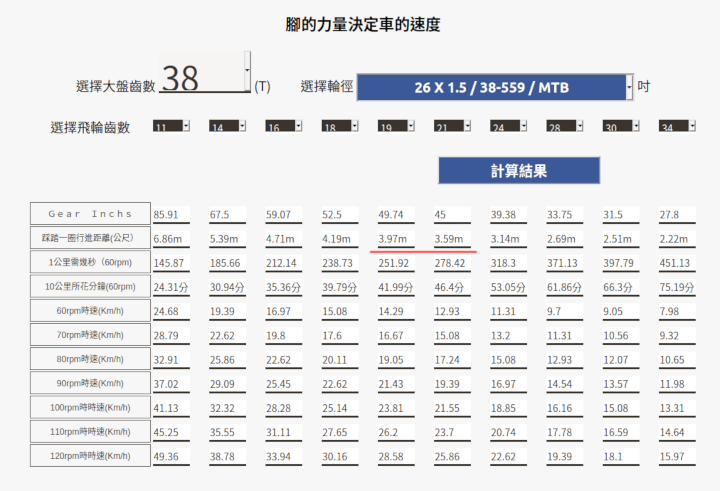Click the 100rpm speed field 16.16

pyautogui.click(x=565, y=409)
